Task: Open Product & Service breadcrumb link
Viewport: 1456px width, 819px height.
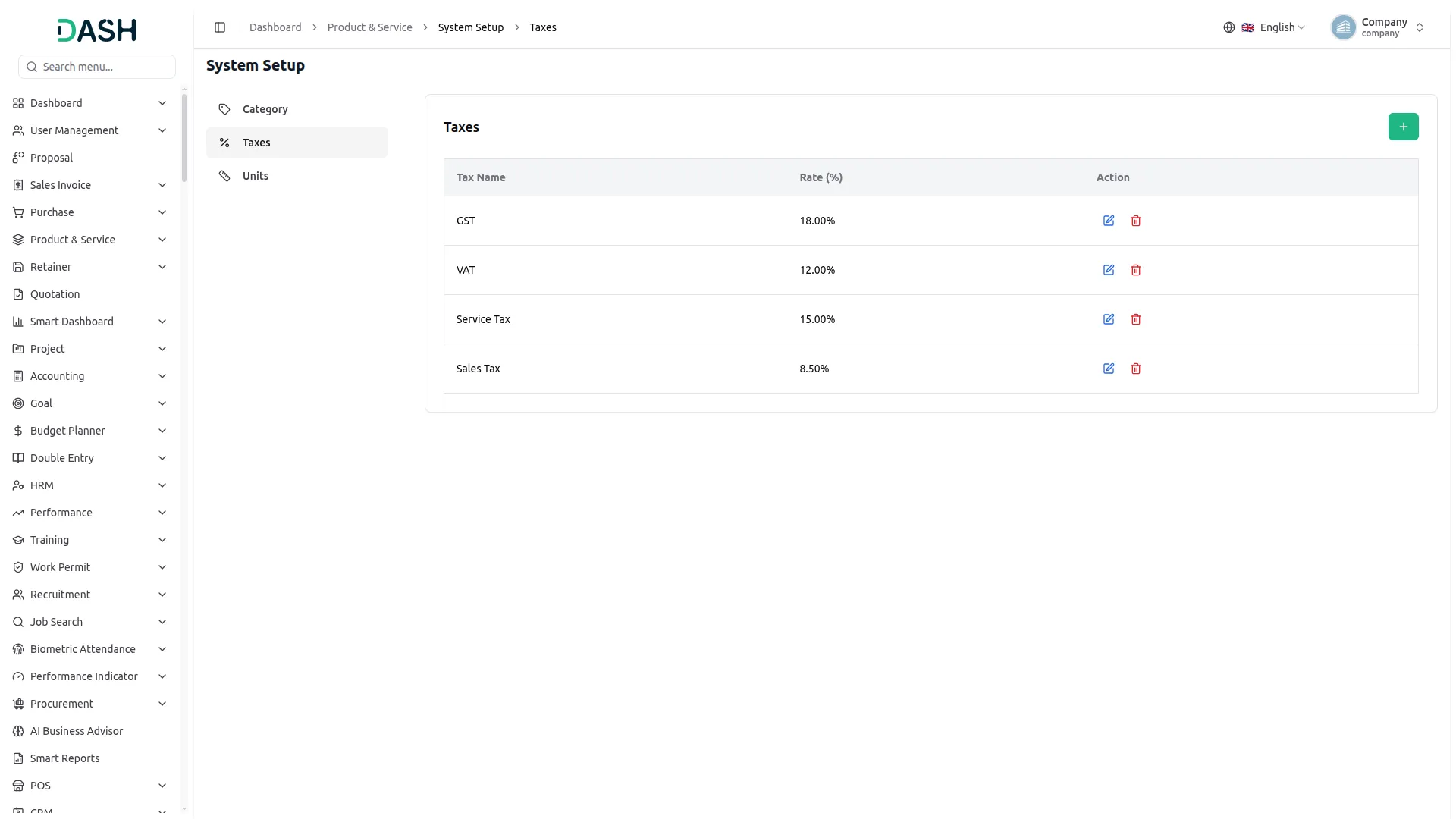Action: point(370,27)
